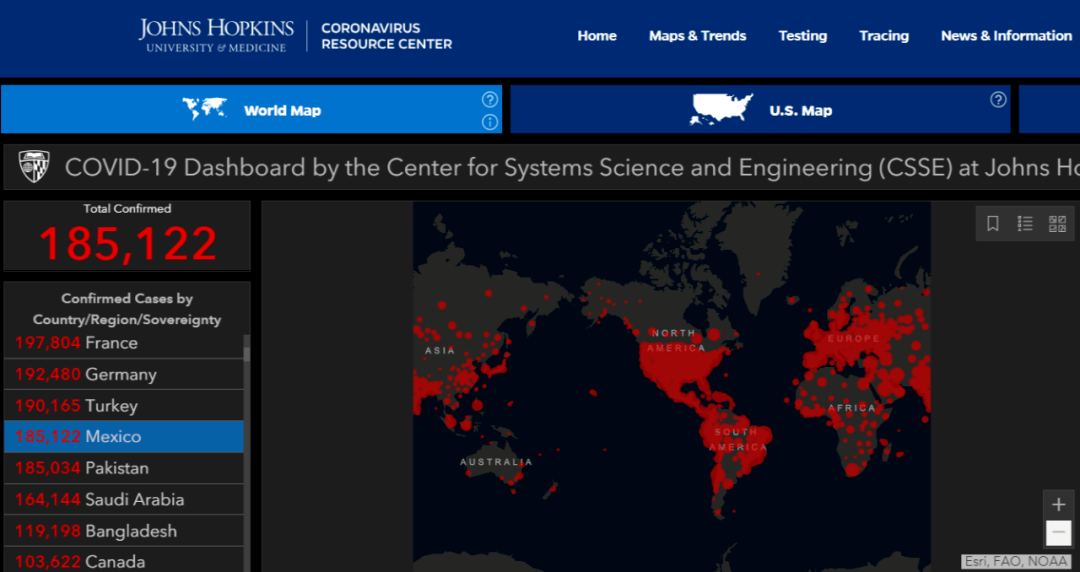This screenshot has width=1080, height=572.
Task: Click the Johns Hopkins shield logo in dashboard title
Action: (x=34, y=167)
